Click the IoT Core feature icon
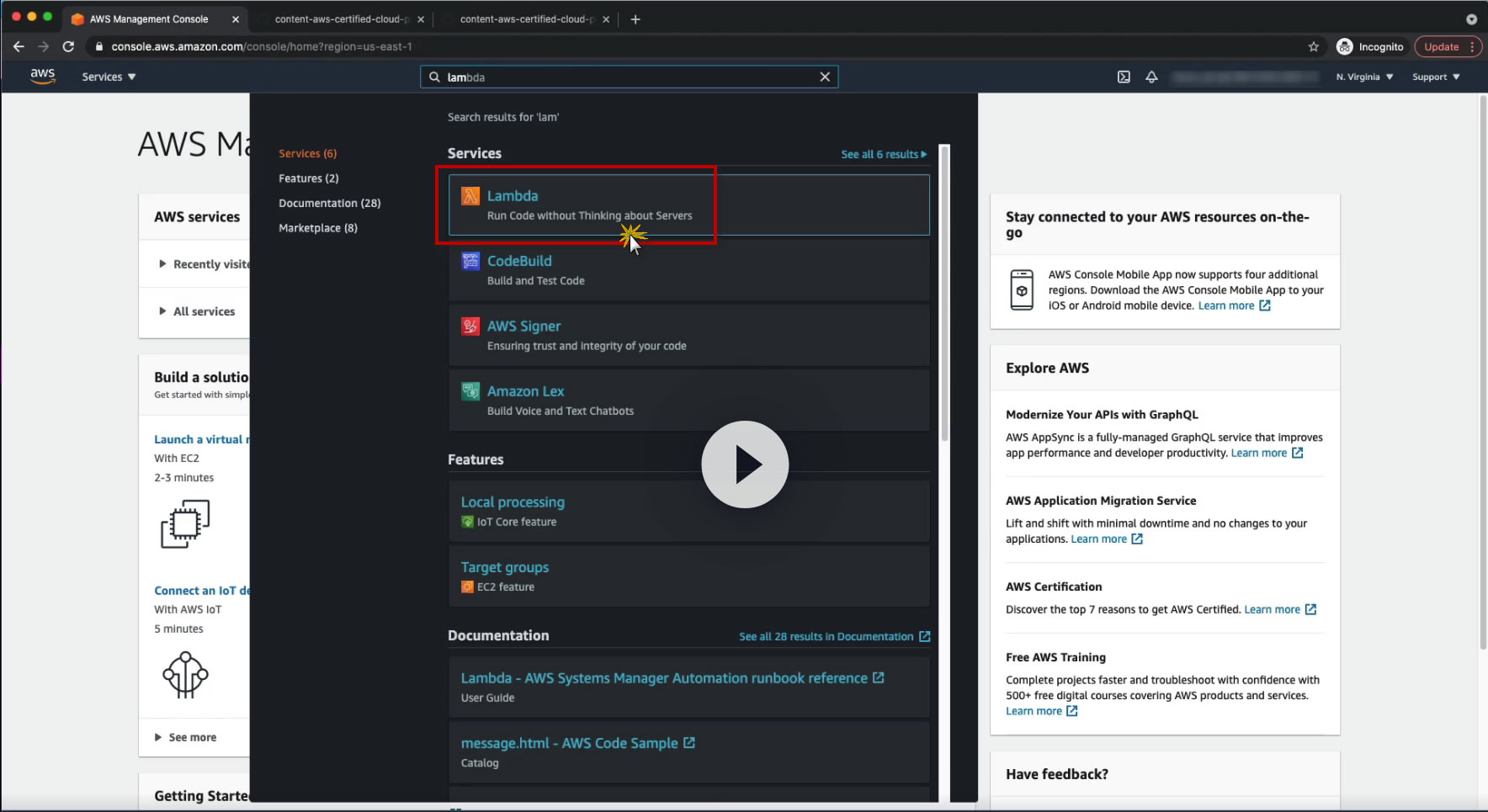The height and width of the screenshot is (812, 1488). [x=467, y=522]
